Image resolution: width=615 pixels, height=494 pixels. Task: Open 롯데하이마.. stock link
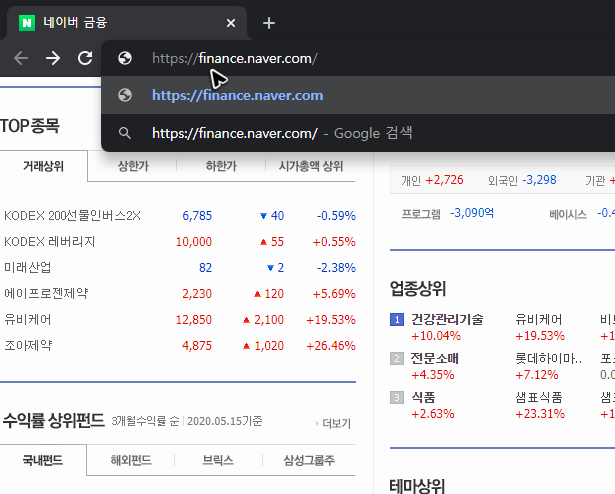tap(548, 358)
